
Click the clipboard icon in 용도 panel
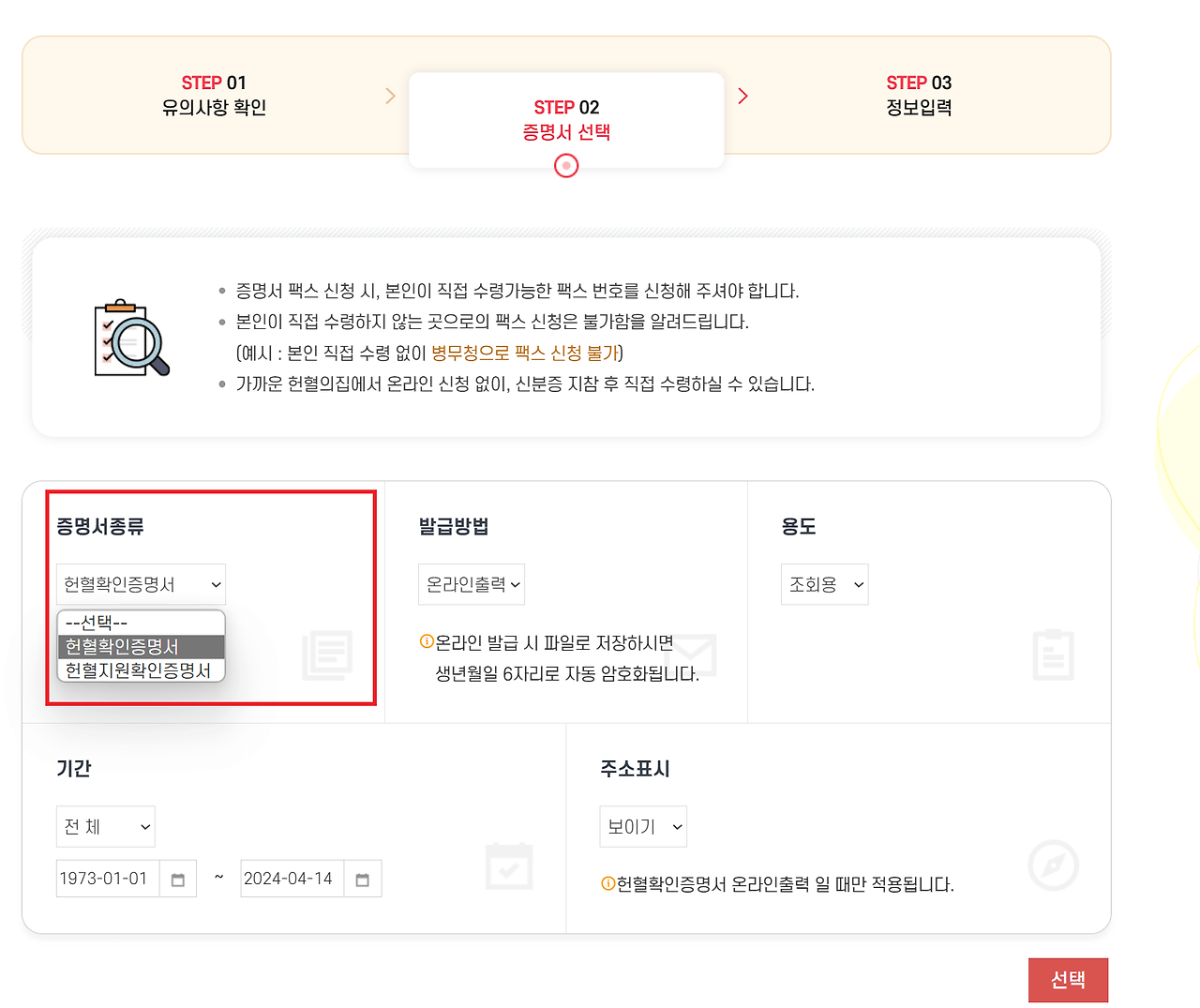click(x=1053, y=656)
